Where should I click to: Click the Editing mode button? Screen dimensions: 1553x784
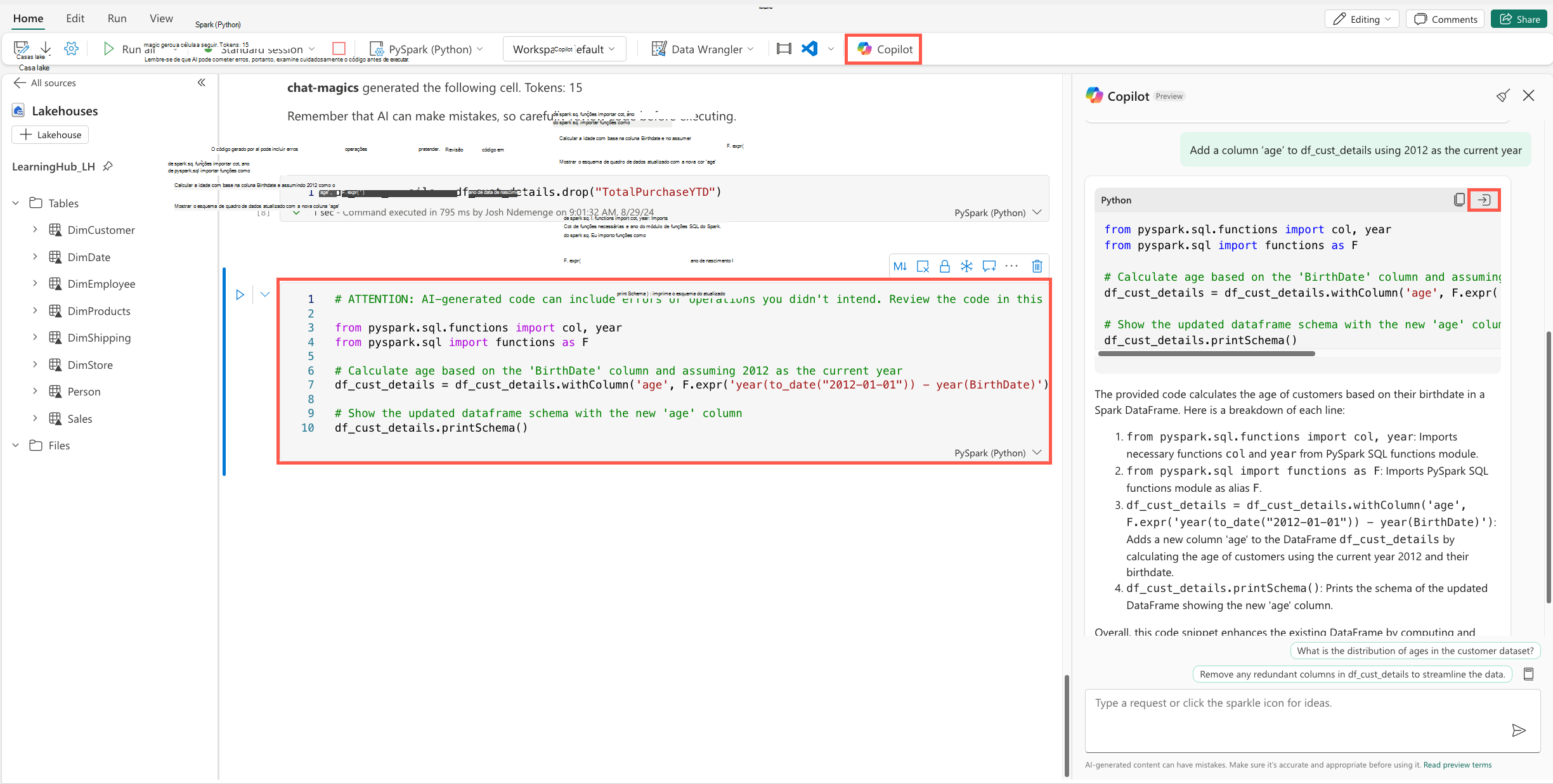click(1362, 19)
